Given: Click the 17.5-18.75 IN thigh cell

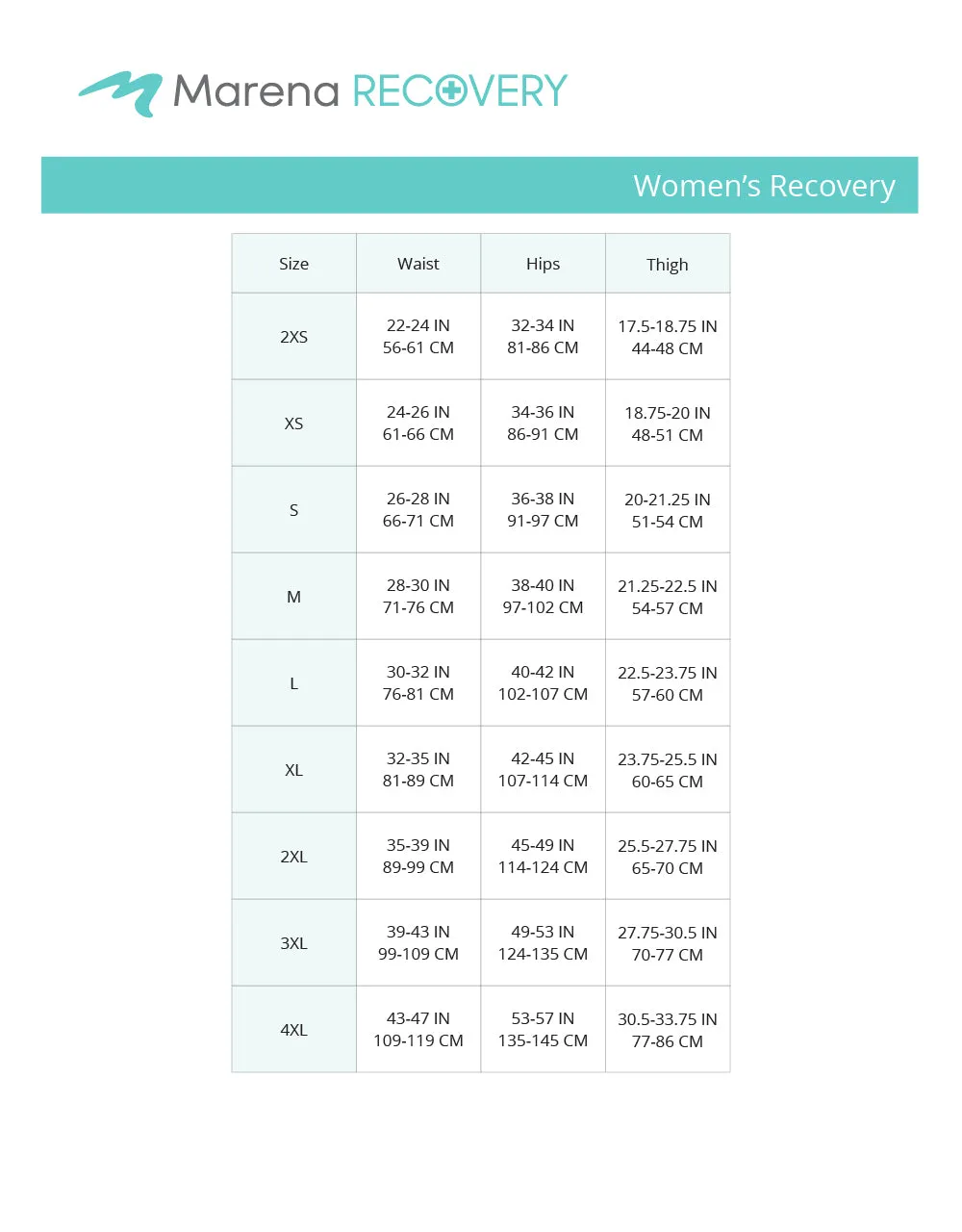Looking at the screenshot, I should (668, 337).
